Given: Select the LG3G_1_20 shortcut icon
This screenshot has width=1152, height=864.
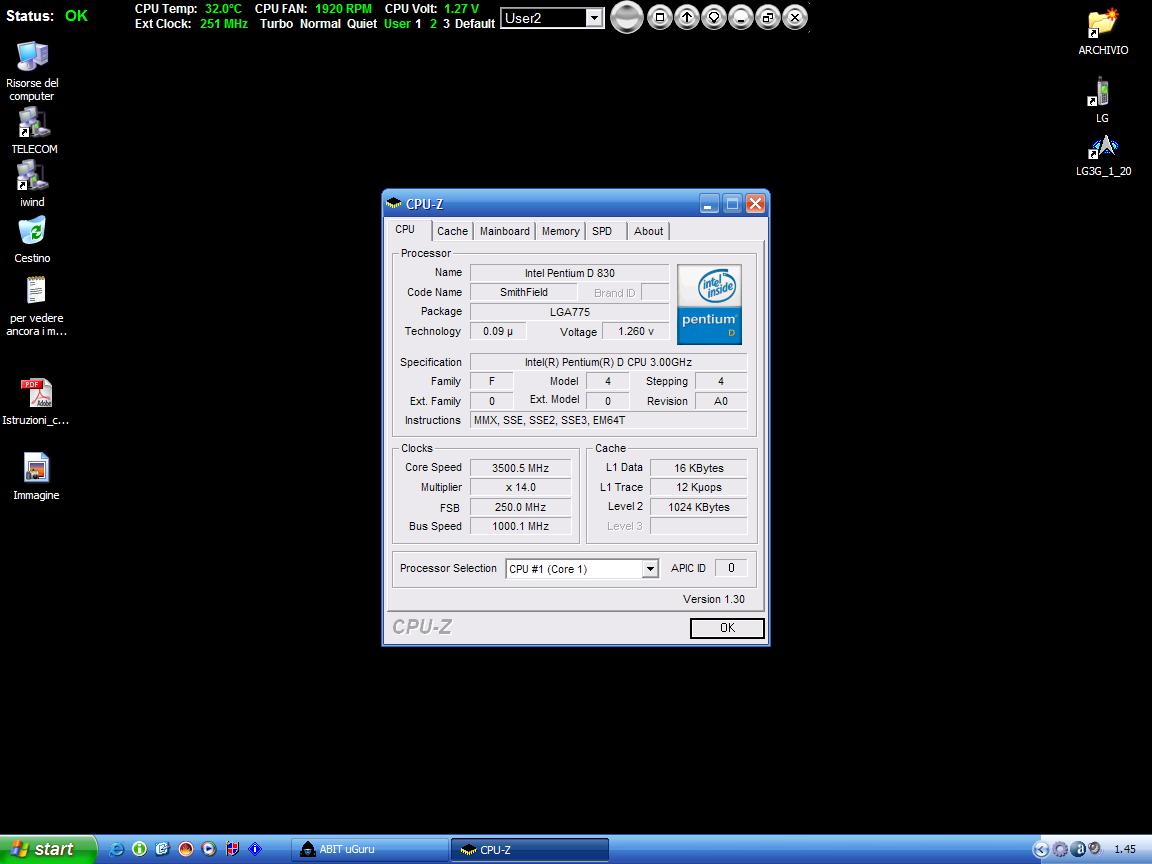Looking at the screenshot, I should [1104, 156].
